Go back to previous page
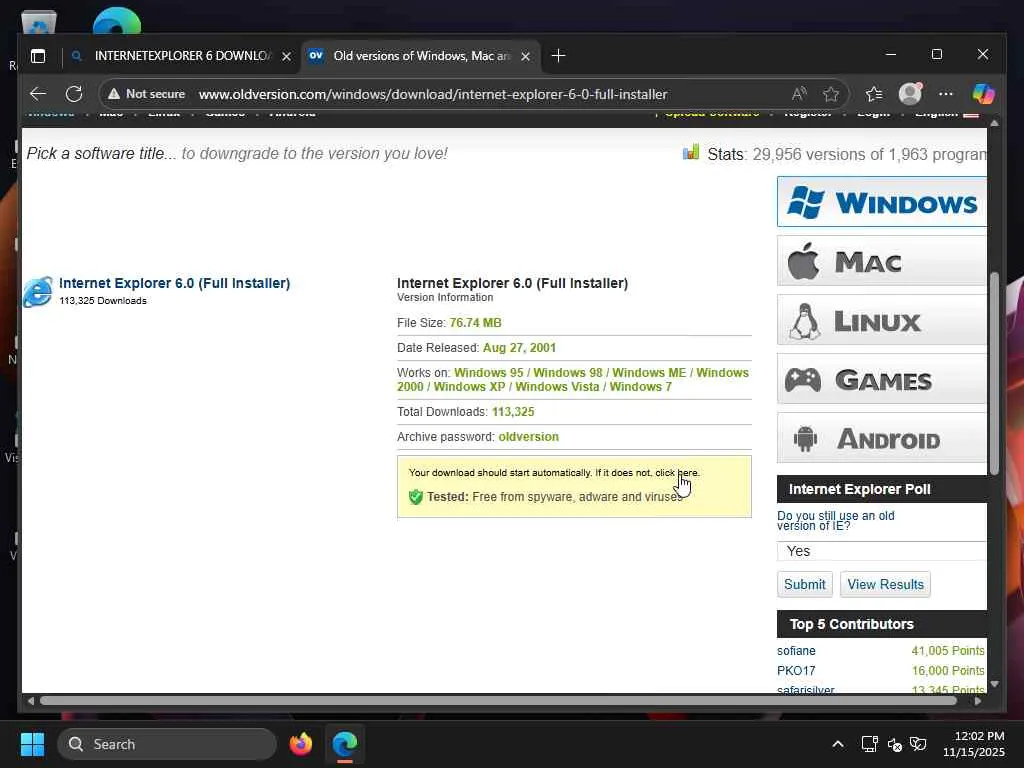 (x=38, y=94)
